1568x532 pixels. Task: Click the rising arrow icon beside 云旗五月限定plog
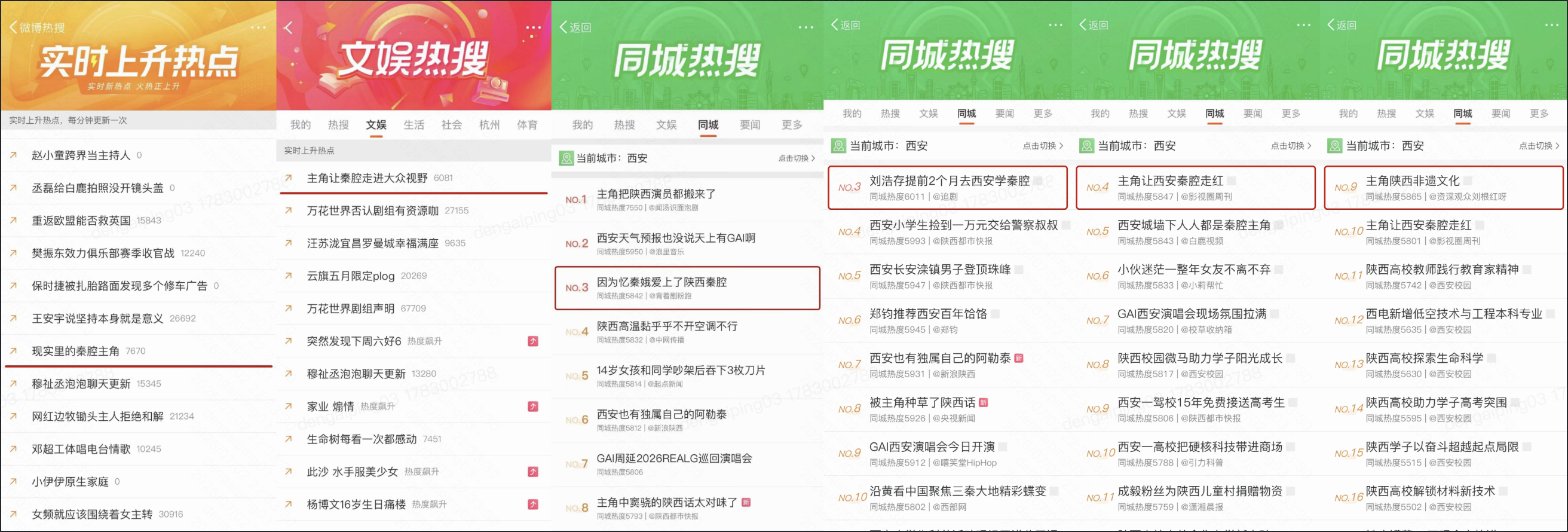289,276
